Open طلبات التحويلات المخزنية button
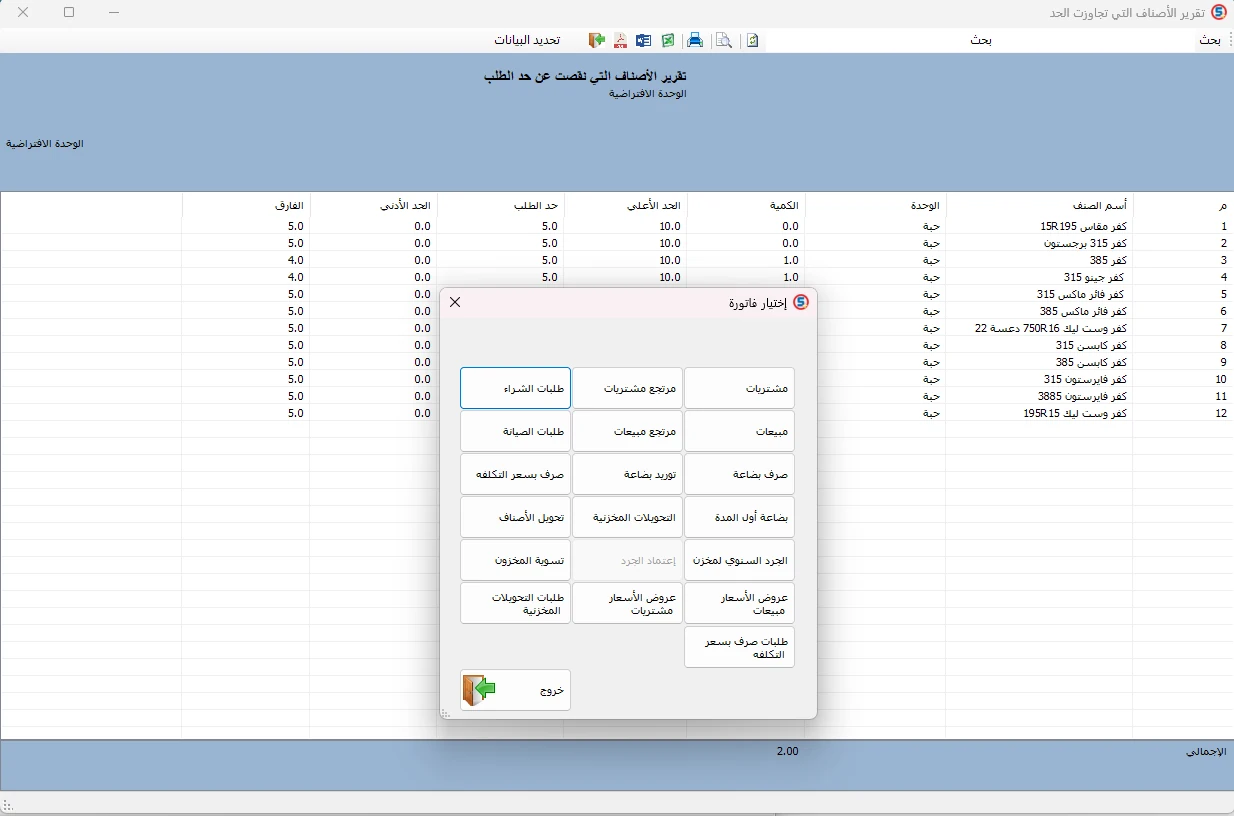 tap(515, 603)
